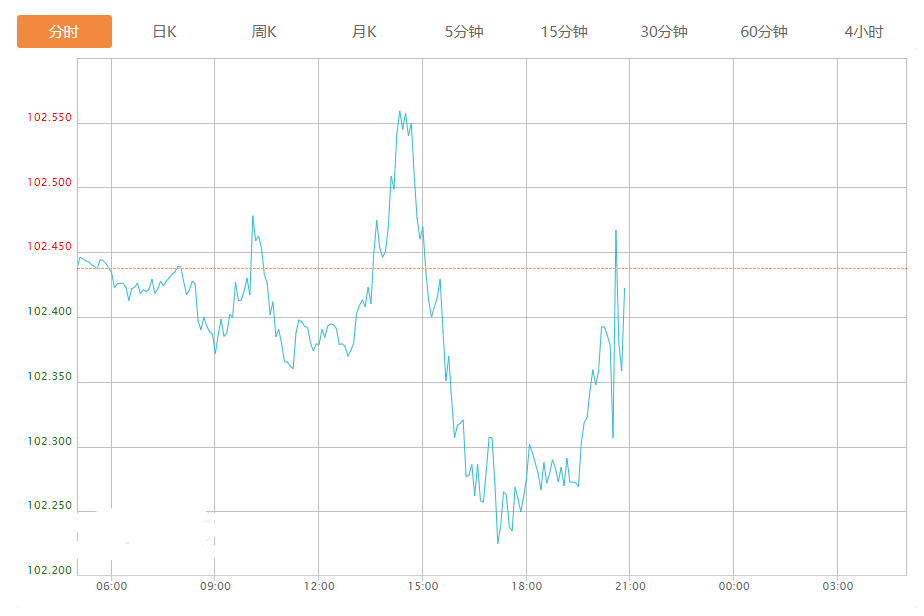
Task: Click the highest peak of the price line
Action: (399, 111)
